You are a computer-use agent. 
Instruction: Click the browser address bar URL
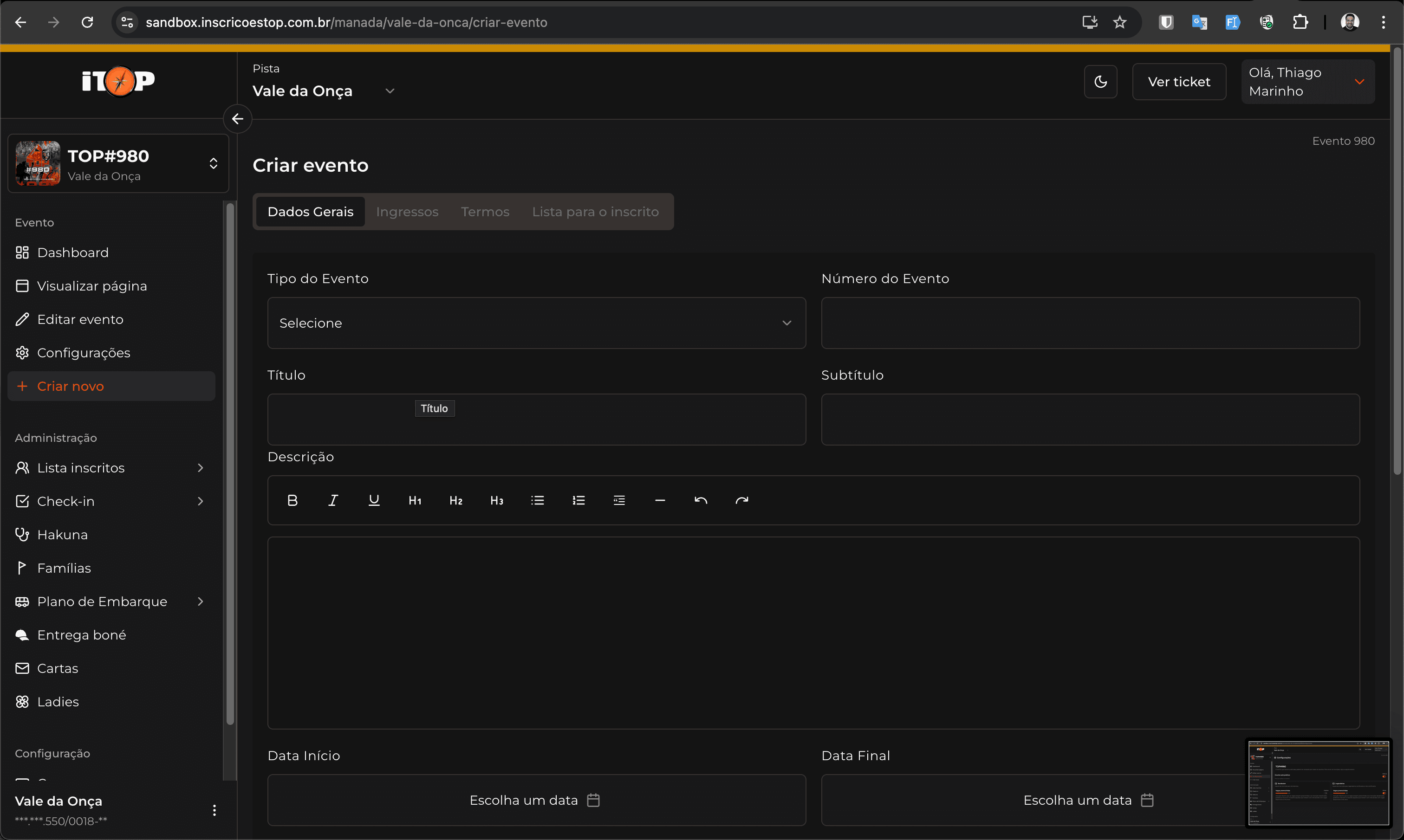[346, 22]
